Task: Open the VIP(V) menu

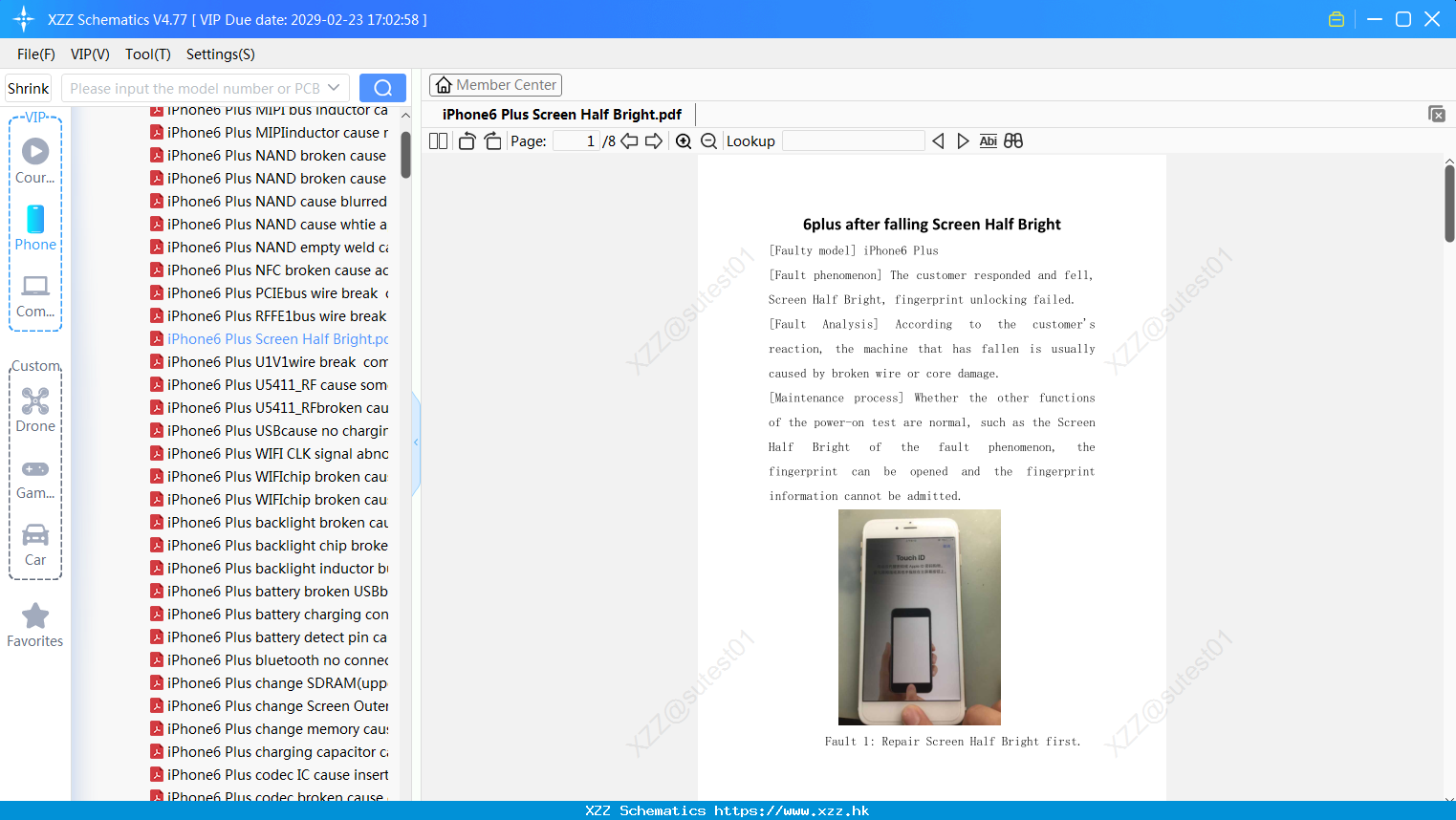Action: [90, 54]
